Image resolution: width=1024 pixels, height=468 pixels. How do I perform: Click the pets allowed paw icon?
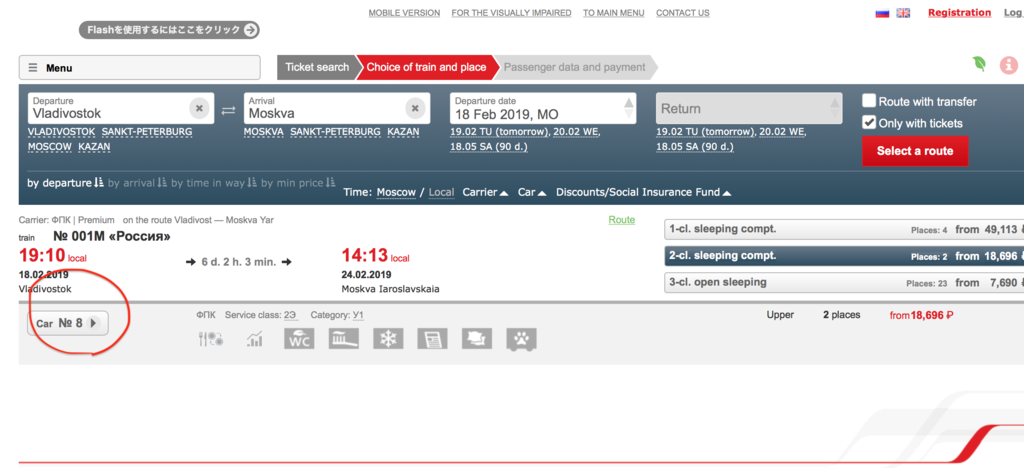pyautogui.click(x=521, y=339)
